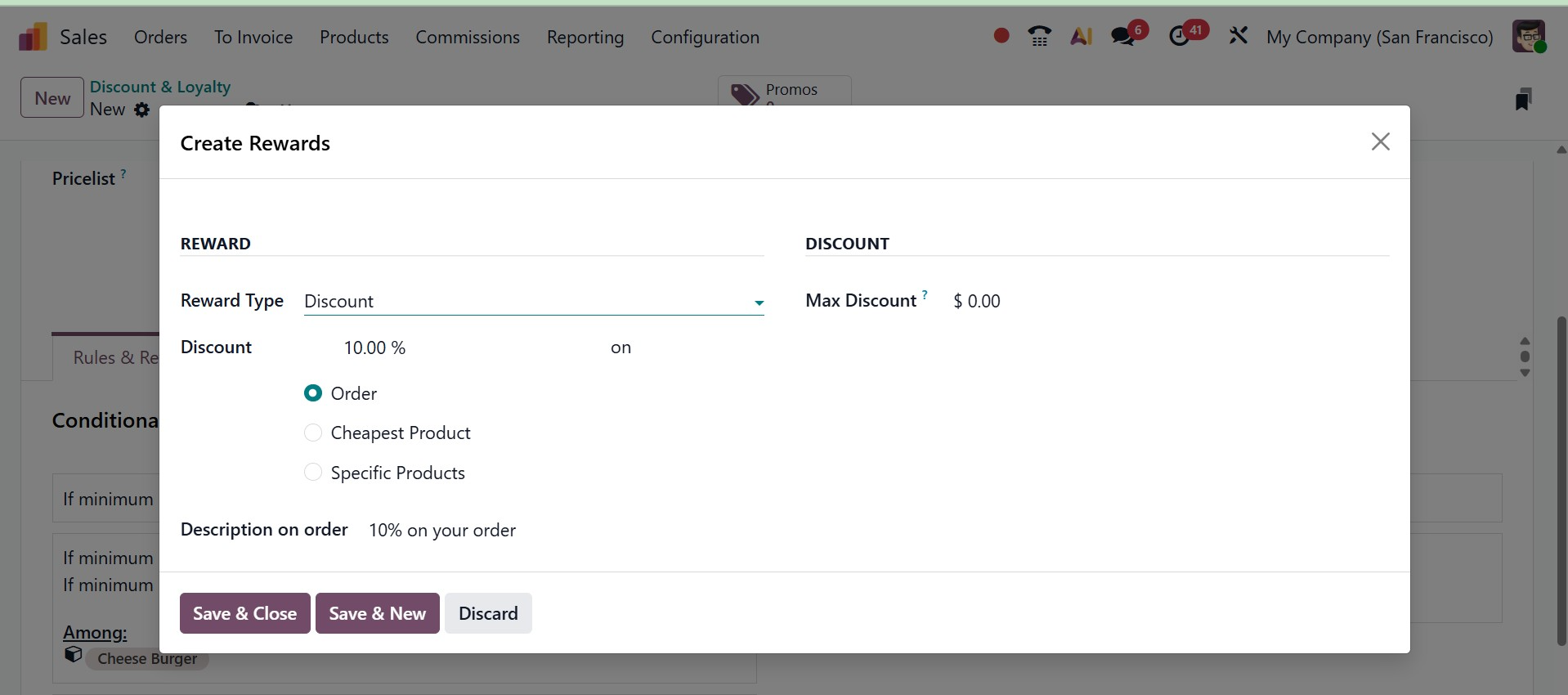The image size is (1568, 695).
Task: Select the Cheapest Product radio option
Action: [313, 433]
